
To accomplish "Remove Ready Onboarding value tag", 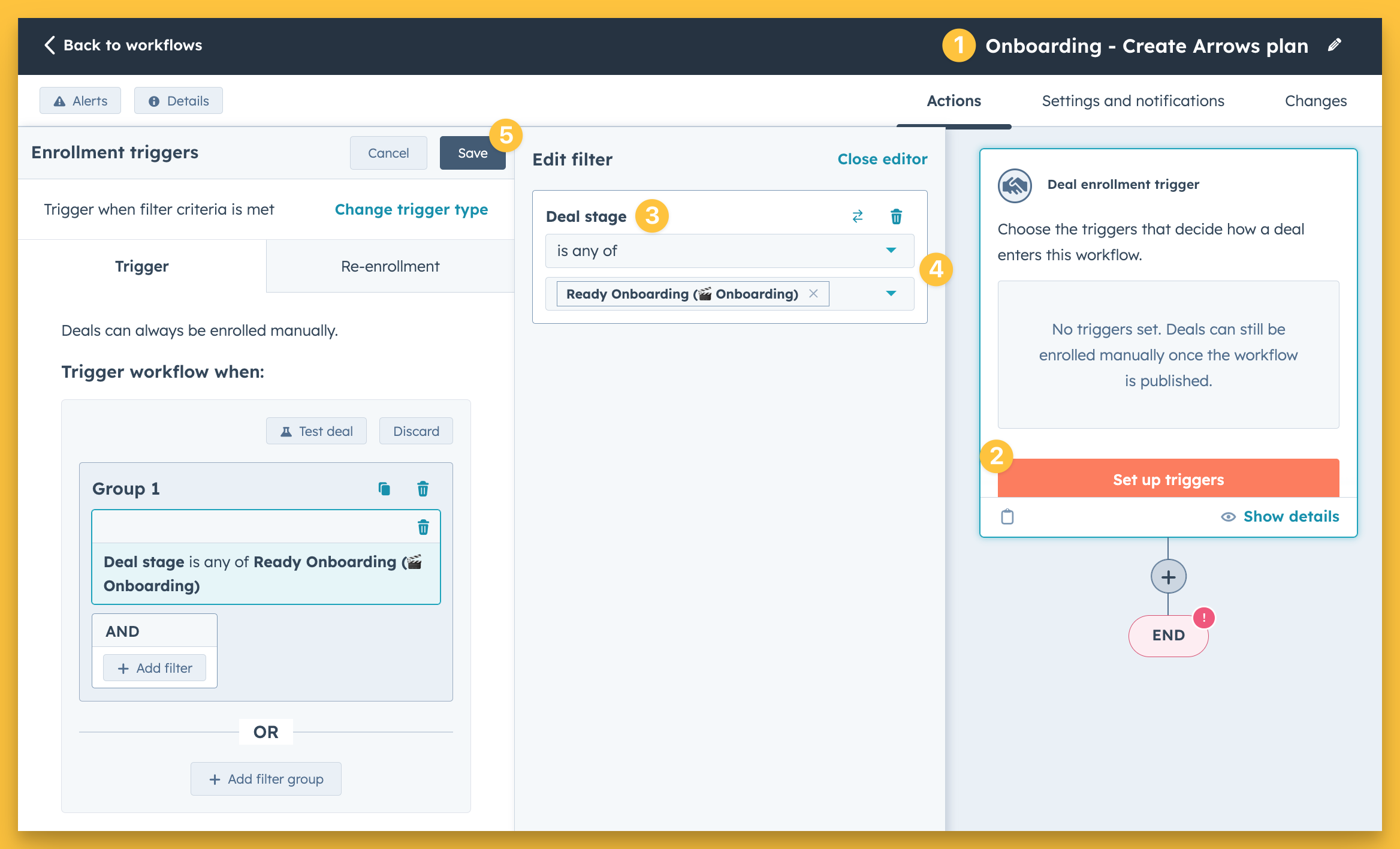I will 813,294.
